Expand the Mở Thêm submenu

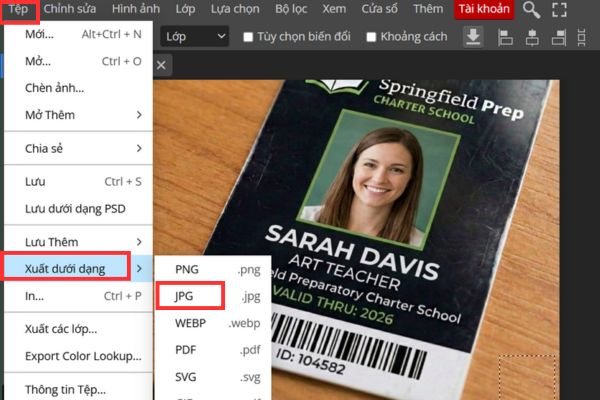[x=78, y=115]
